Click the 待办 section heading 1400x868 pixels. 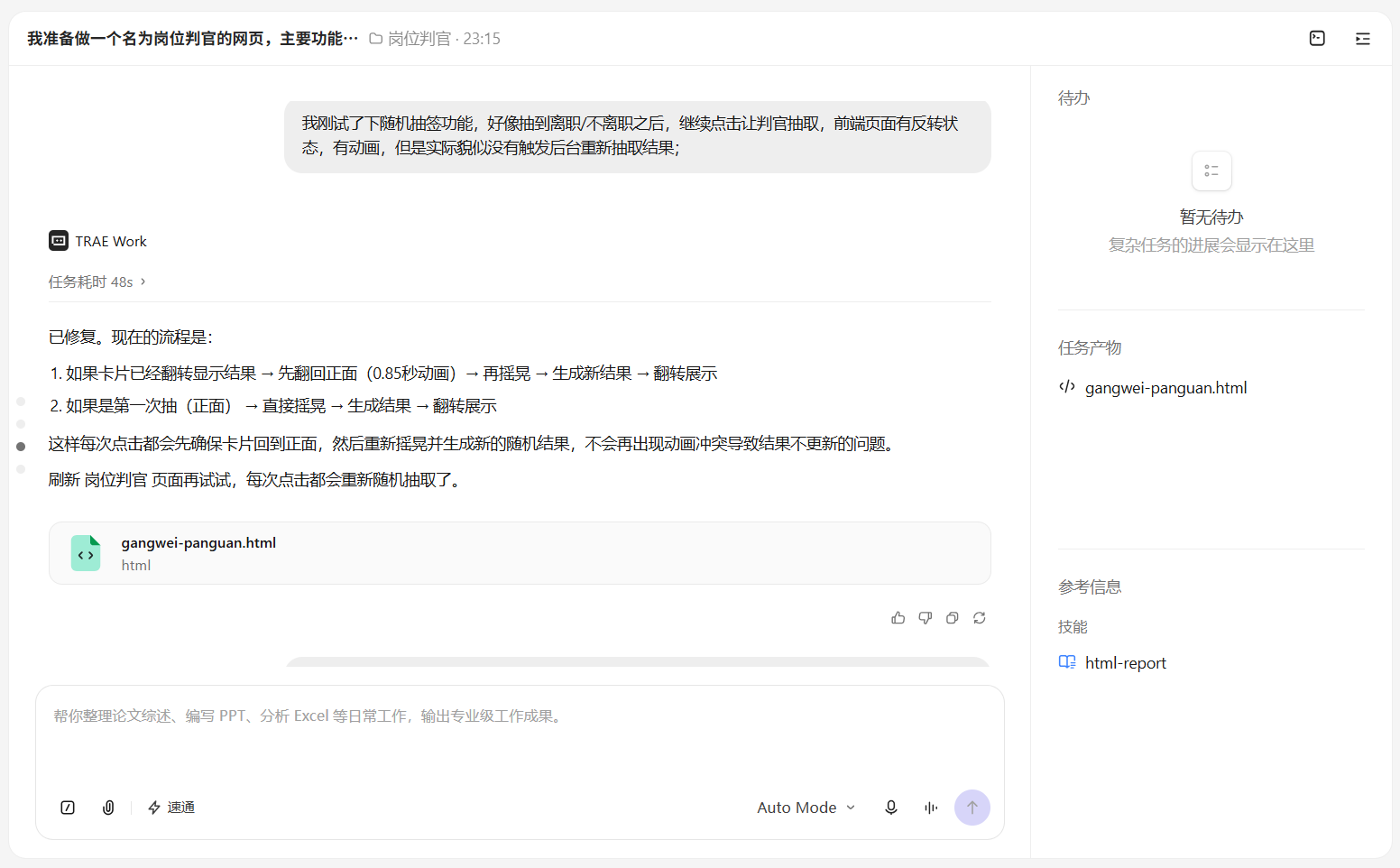pyautogui.click(x=1073, y=97)
